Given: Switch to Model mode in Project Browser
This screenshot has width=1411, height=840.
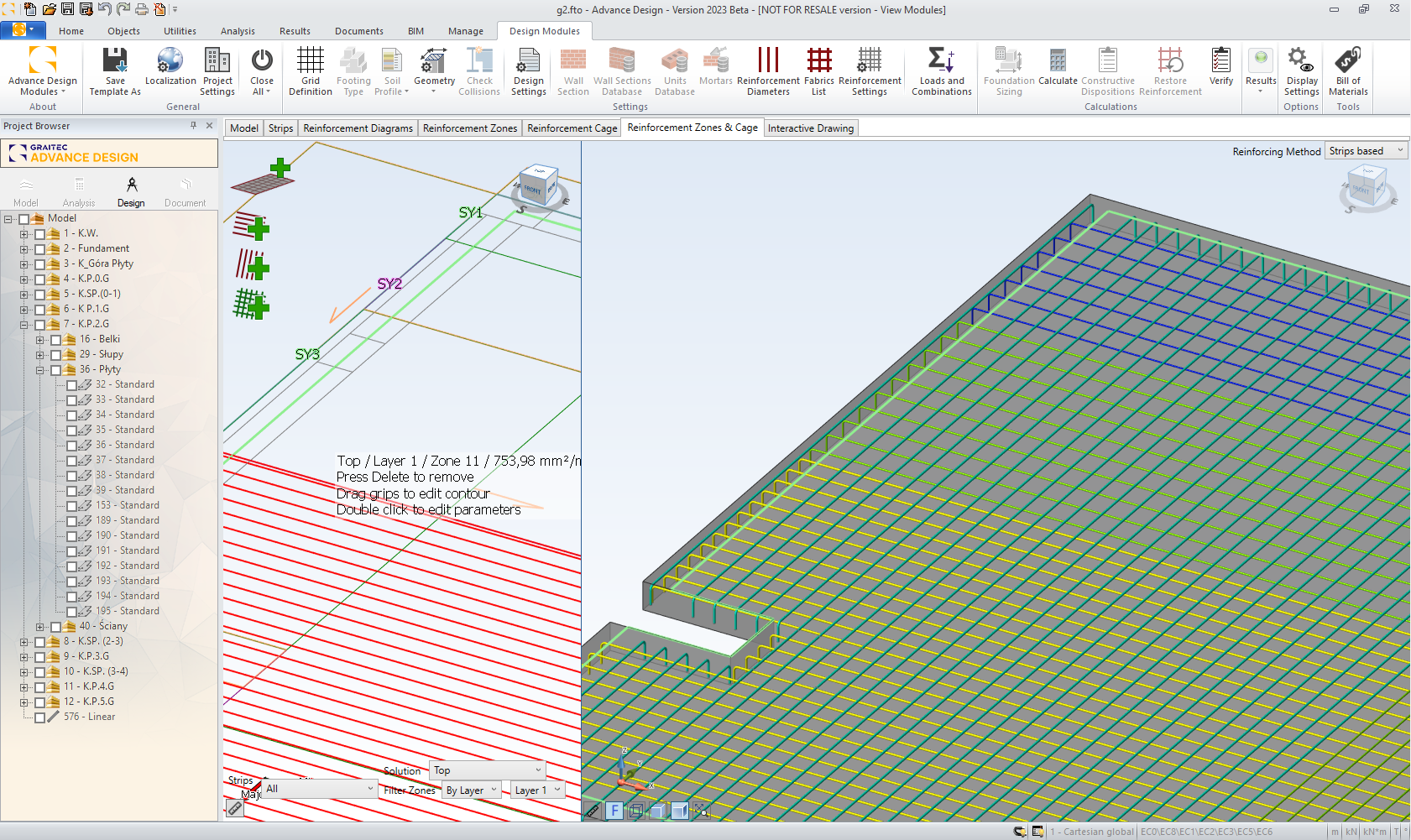Looking at the screenshot, I should coord(26,192).
